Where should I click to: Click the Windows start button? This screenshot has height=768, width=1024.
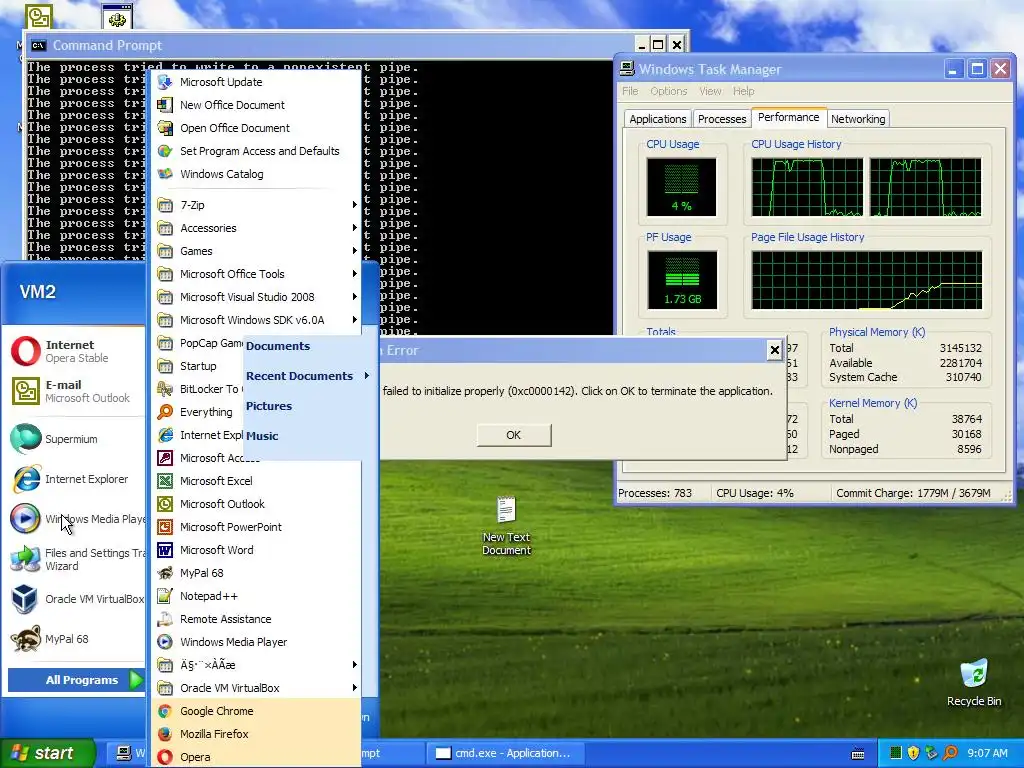[46, 753]
